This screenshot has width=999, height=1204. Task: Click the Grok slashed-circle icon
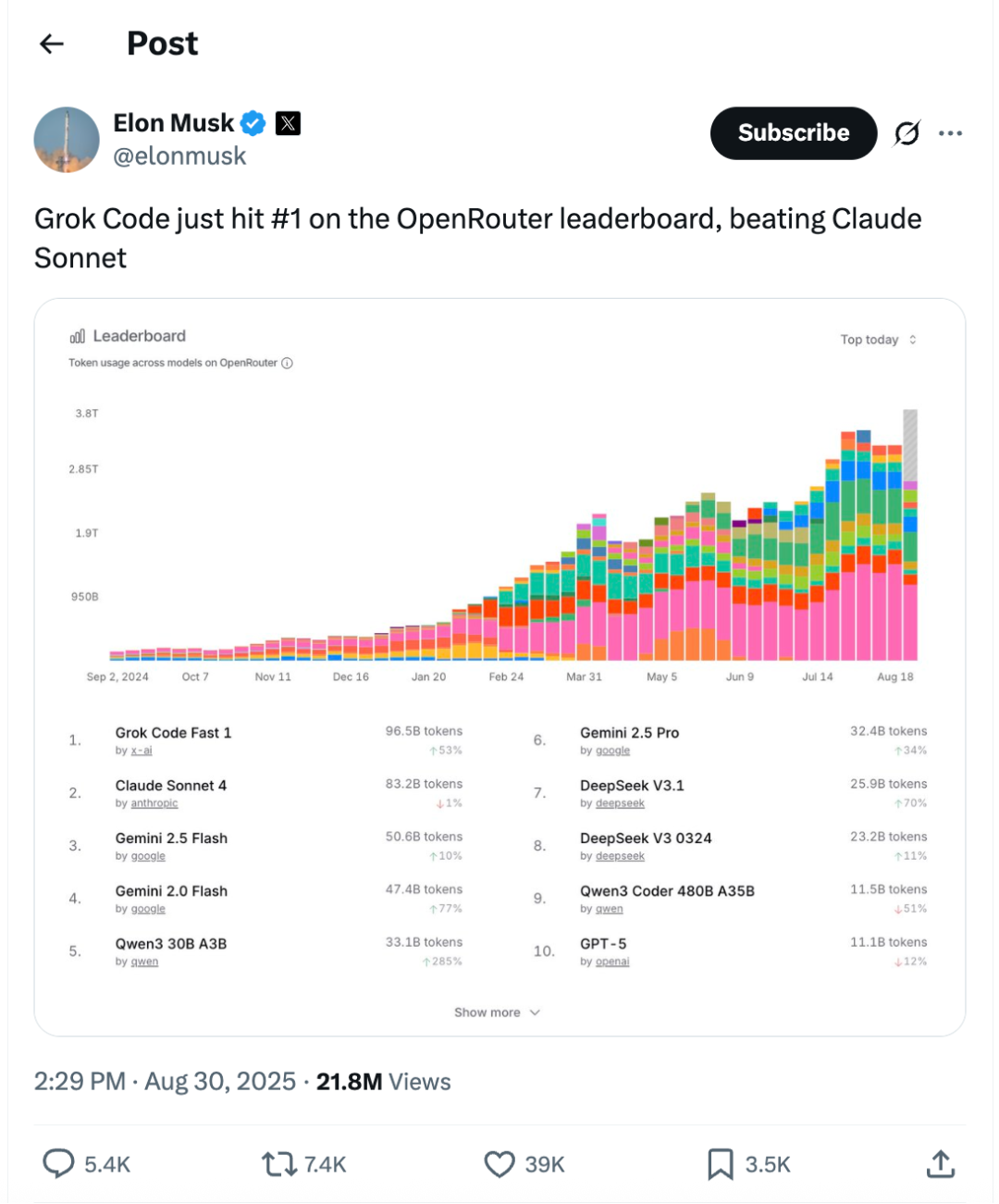[x=906, y=133]
